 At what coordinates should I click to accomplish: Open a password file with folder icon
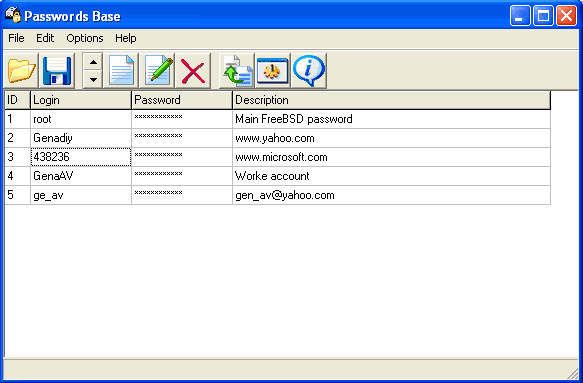tap(22, 71)
